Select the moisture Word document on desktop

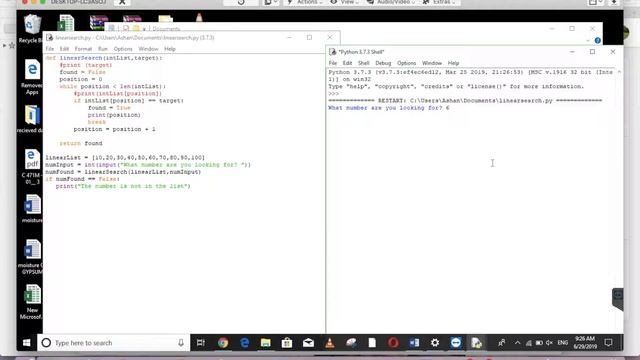[x=31, y=208]
